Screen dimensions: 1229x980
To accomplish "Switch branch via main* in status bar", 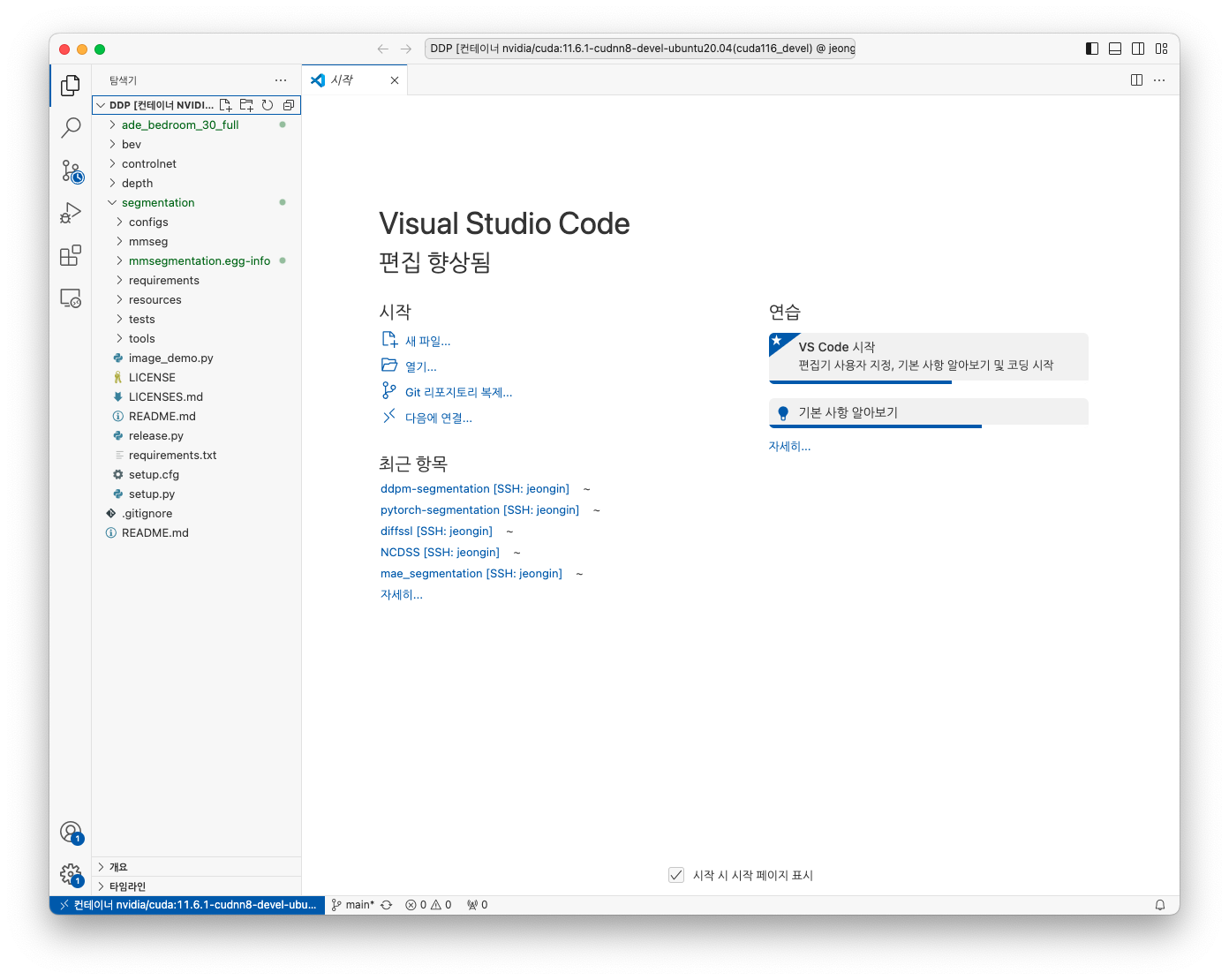I will click(x=352, y=905).
